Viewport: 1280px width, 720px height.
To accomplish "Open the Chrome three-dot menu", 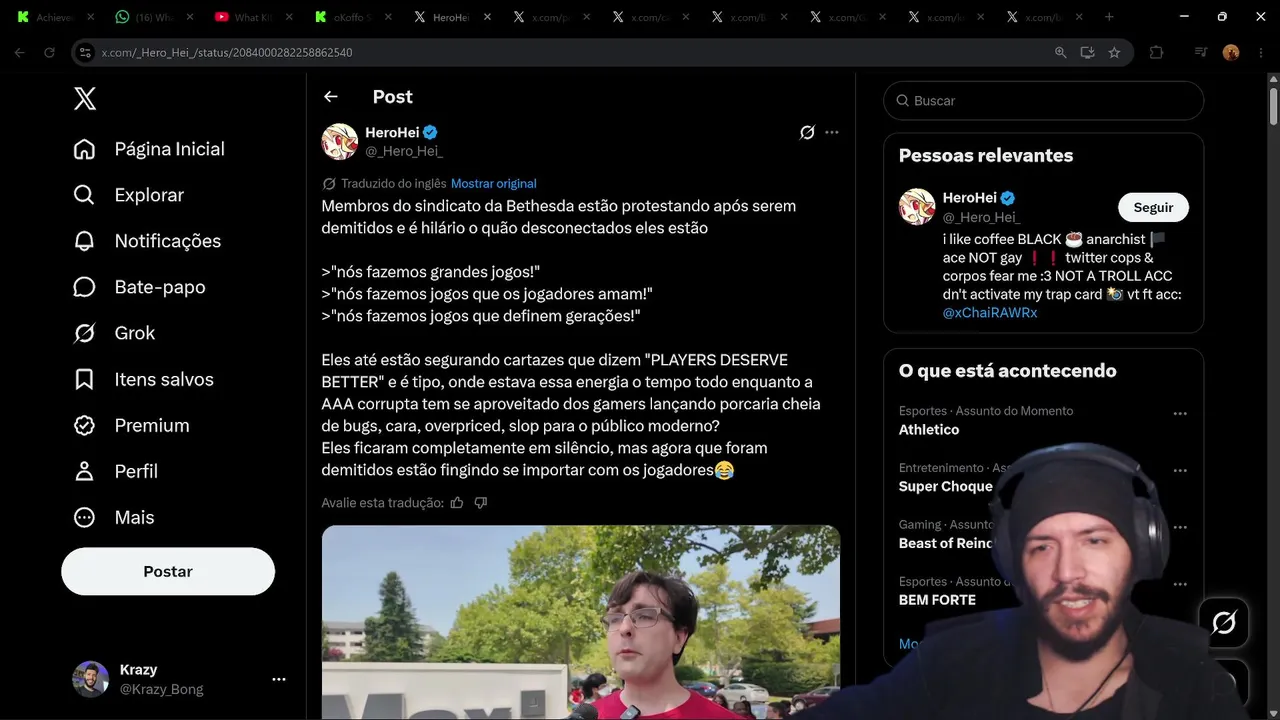I will click(x=1259, y=52).
